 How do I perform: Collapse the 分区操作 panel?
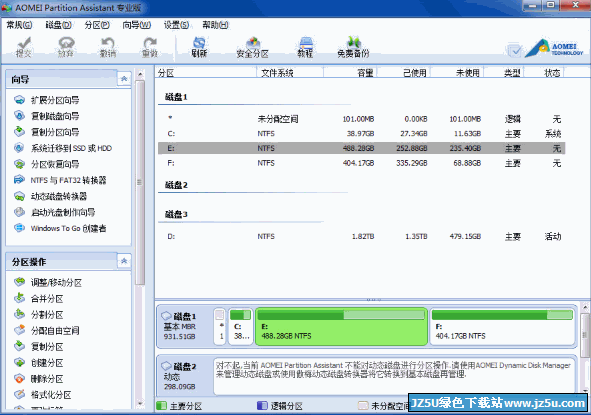tap(124, 261)
